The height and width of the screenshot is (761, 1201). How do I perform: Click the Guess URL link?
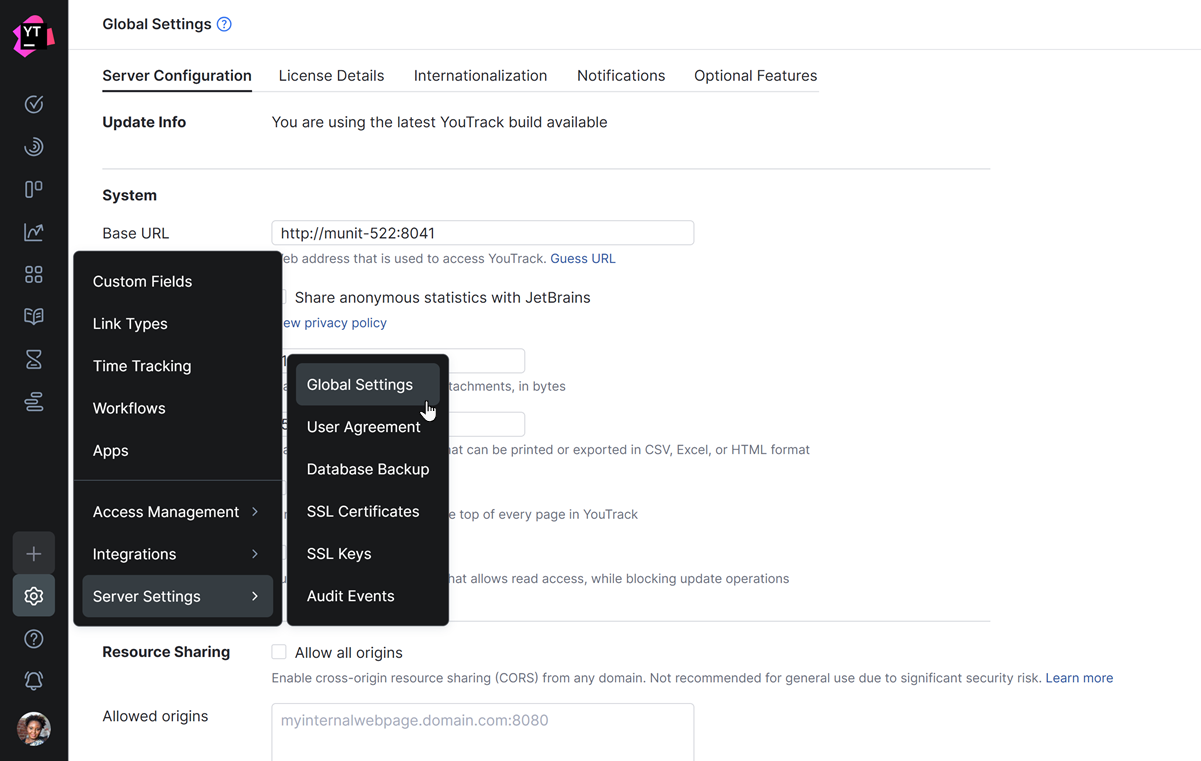(582, 258)
